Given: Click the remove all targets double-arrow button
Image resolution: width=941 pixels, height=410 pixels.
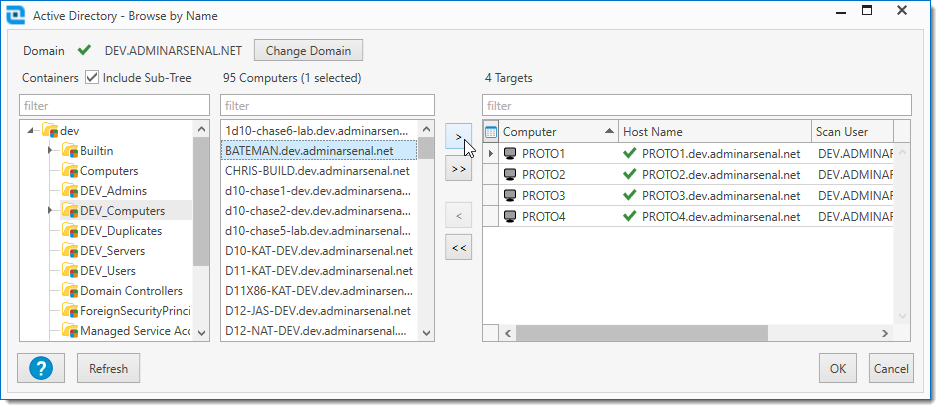Looking at the screenshot, I should (x=458, y=249).
